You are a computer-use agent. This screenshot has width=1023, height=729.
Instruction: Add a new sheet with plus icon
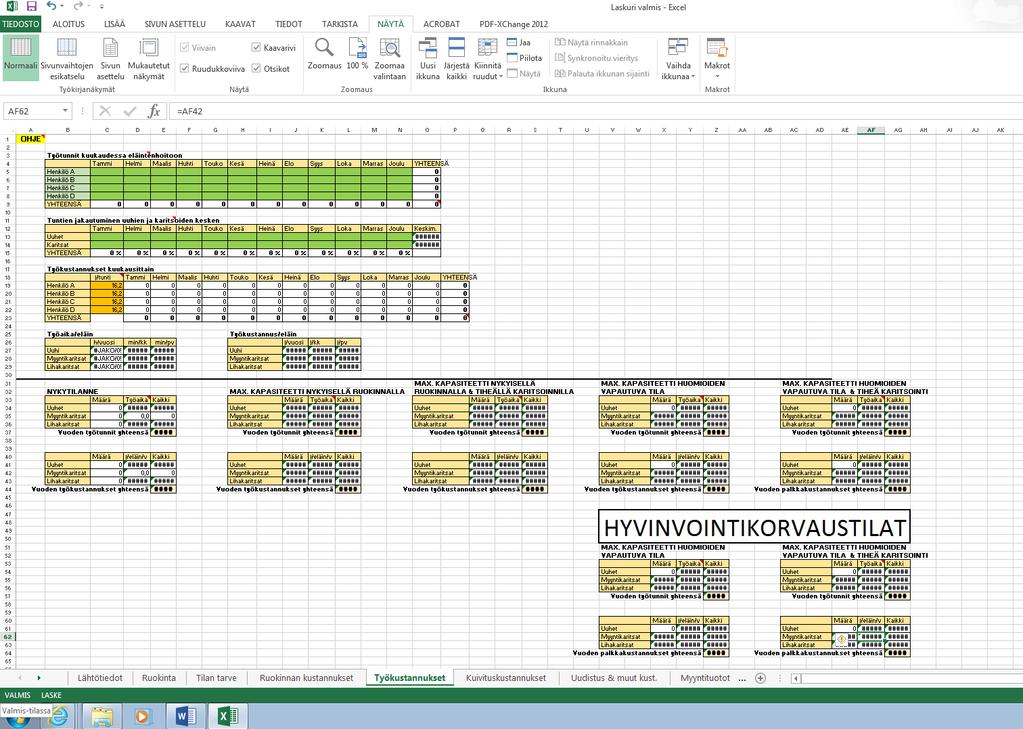click(760, 678)
